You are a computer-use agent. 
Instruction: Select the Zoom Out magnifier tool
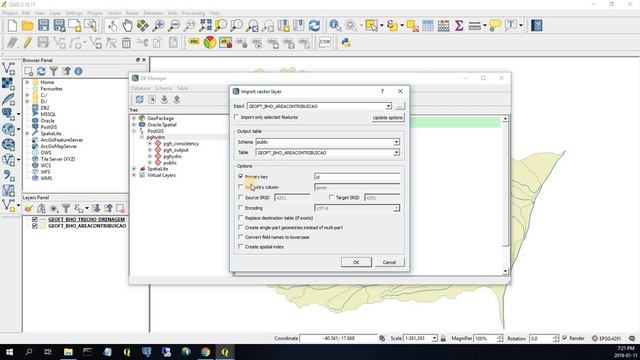coord(174,26)
